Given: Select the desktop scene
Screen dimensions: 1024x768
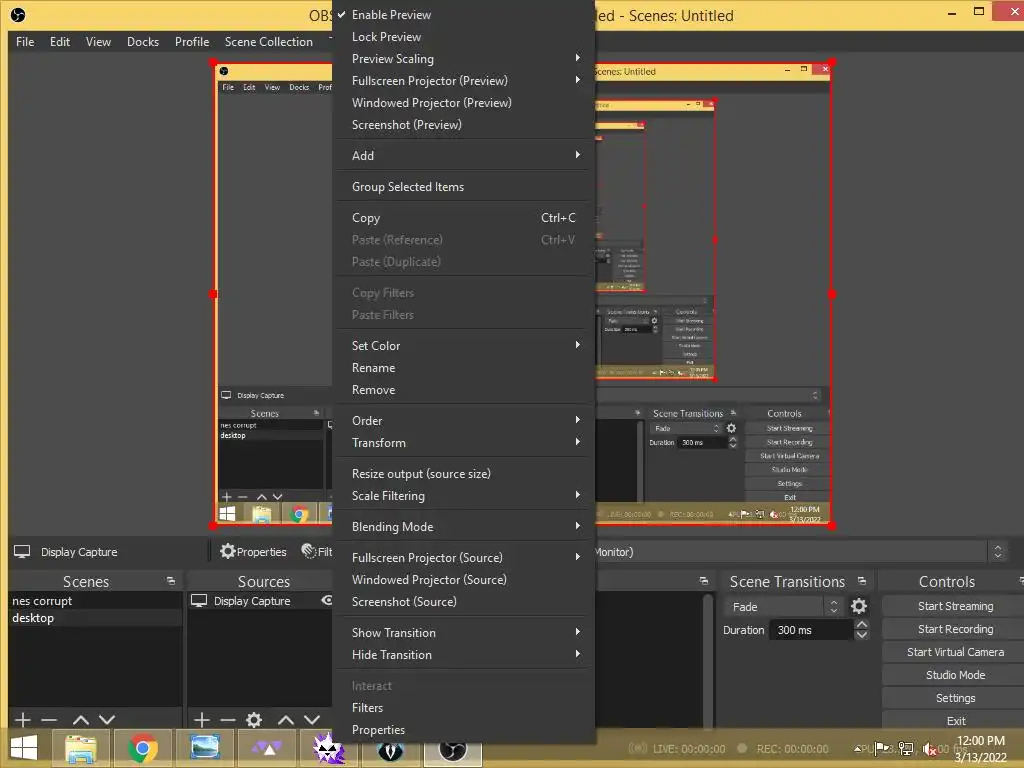Looking at the screenshot, I should tap(95, 618).
